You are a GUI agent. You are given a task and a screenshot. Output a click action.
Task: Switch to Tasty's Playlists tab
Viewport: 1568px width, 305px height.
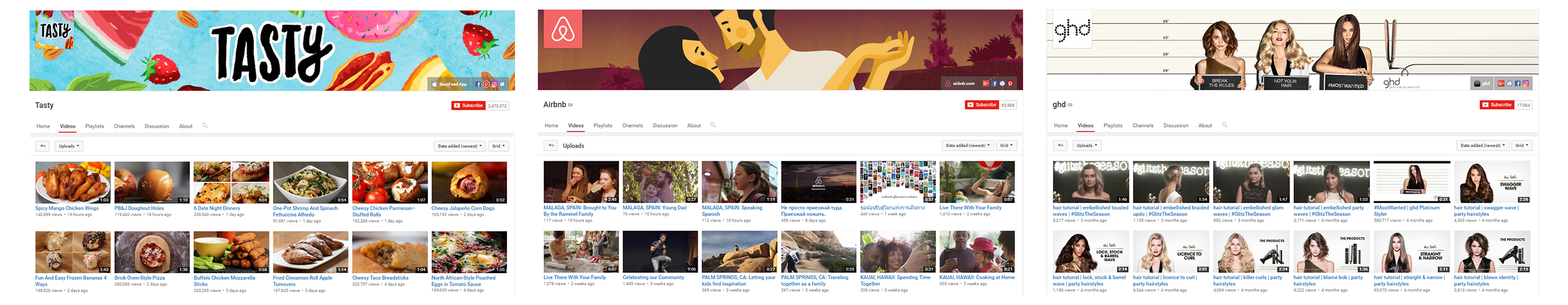[x=95, y=126]
